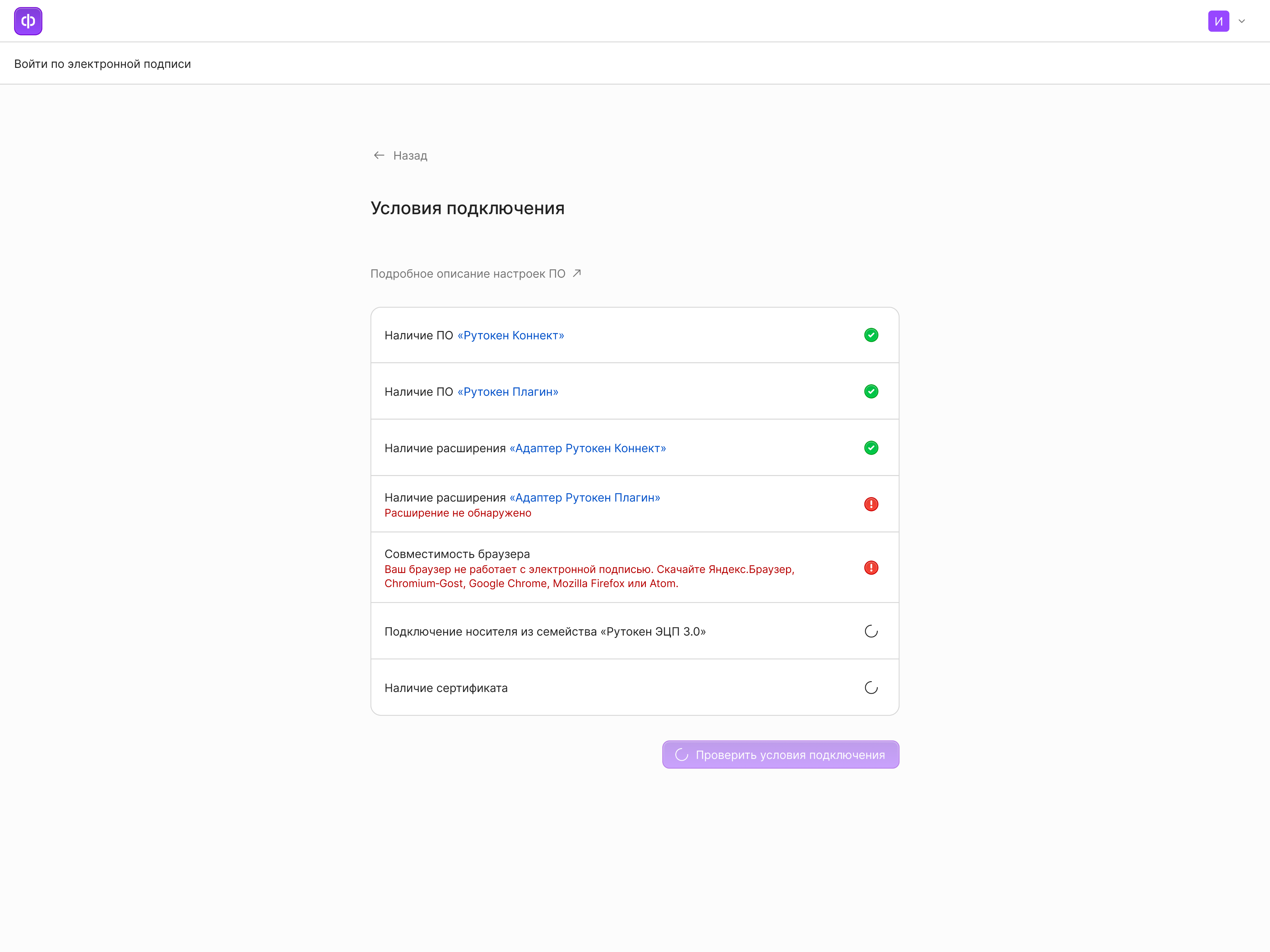Click «Проверить условия подключения» button
1270x952 pixels.
780,755
